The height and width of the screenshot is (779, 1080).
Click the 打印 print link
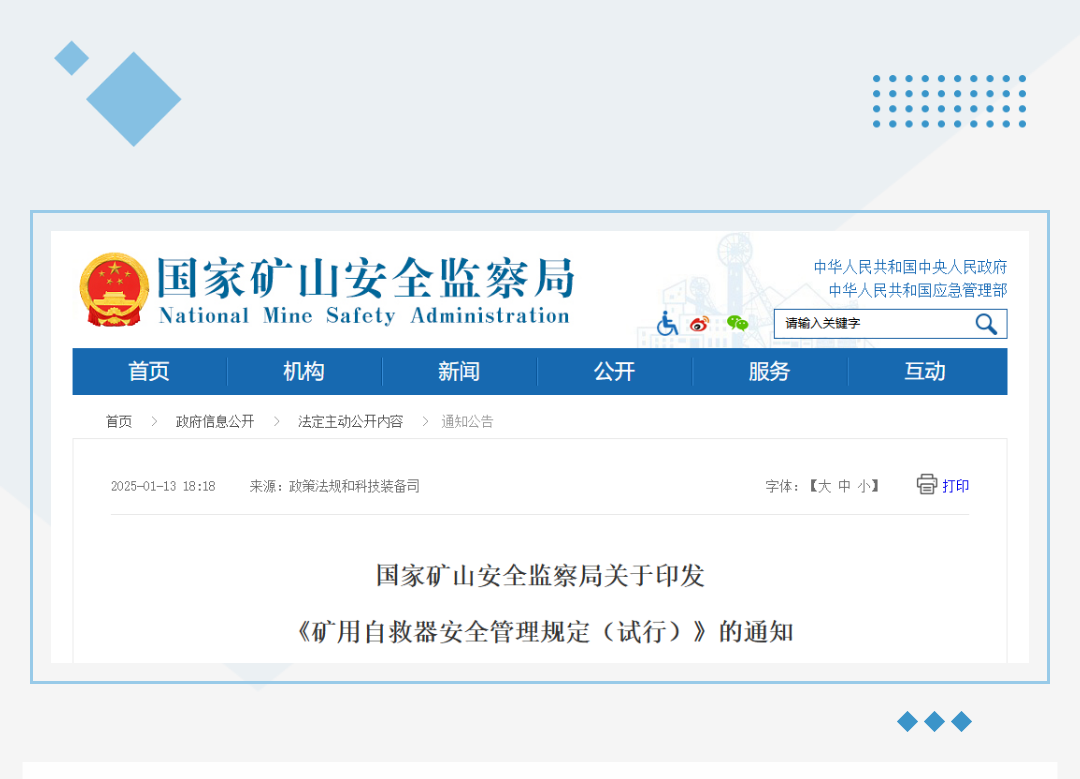tap(955, 486)
